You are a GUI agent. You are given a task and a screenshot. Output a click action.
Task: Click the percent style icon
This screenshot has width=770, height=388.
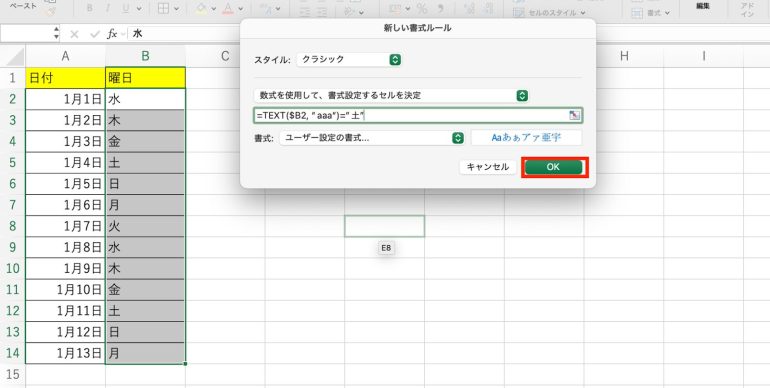422,8
